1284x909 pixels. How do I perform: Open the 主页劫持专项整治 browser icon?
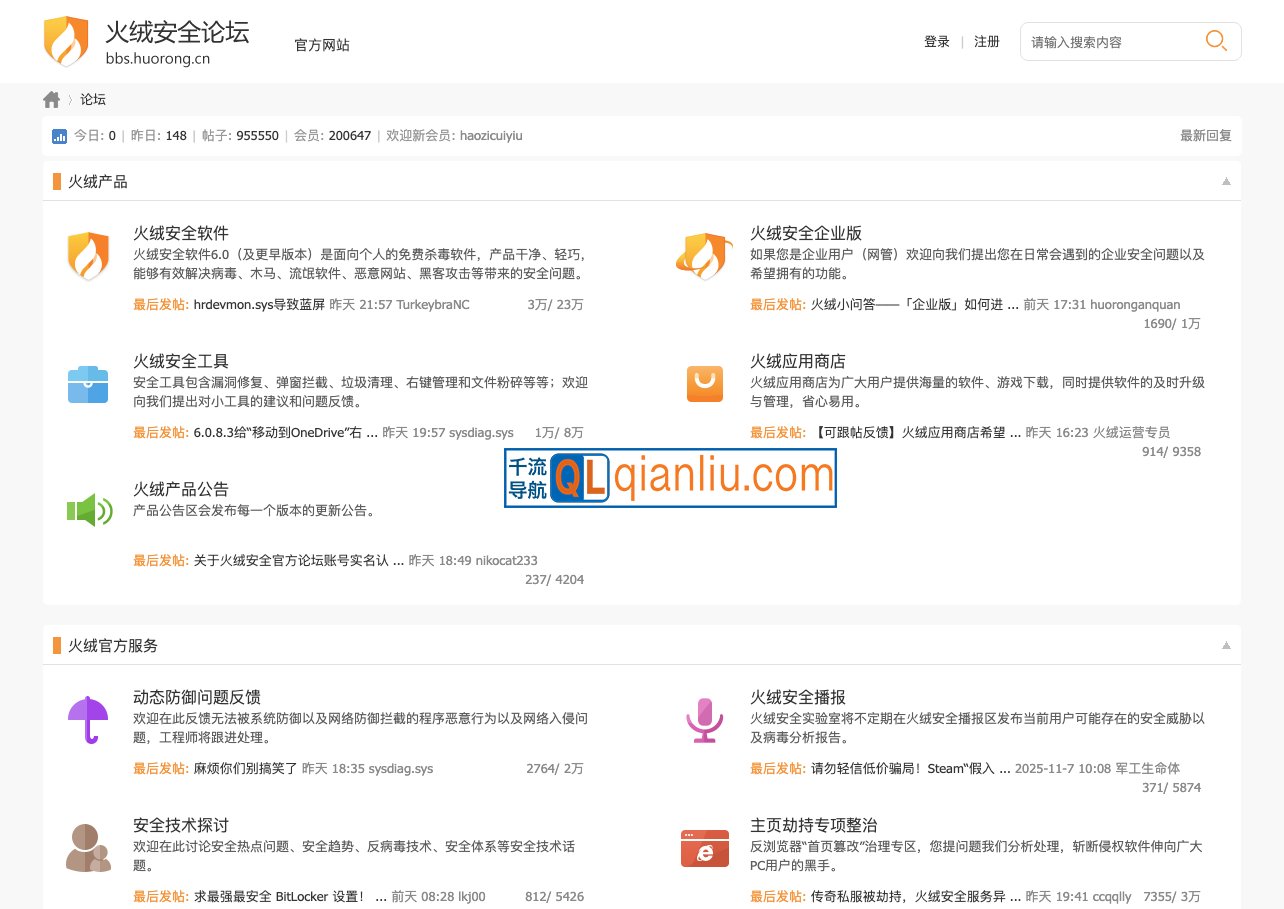pyautogui.click(x=705, y=848)
